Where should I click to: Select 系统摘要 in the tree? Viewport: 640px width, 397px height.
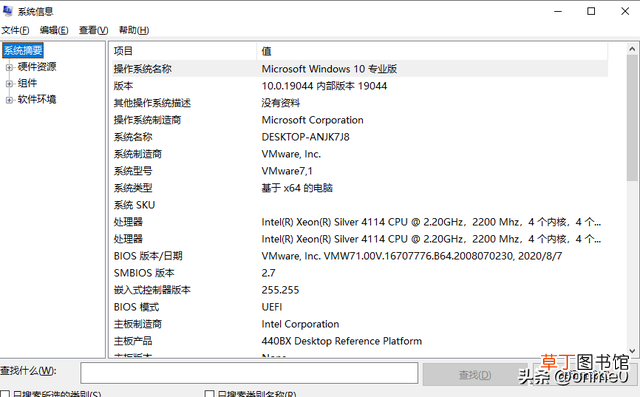[x=23, y=51]
